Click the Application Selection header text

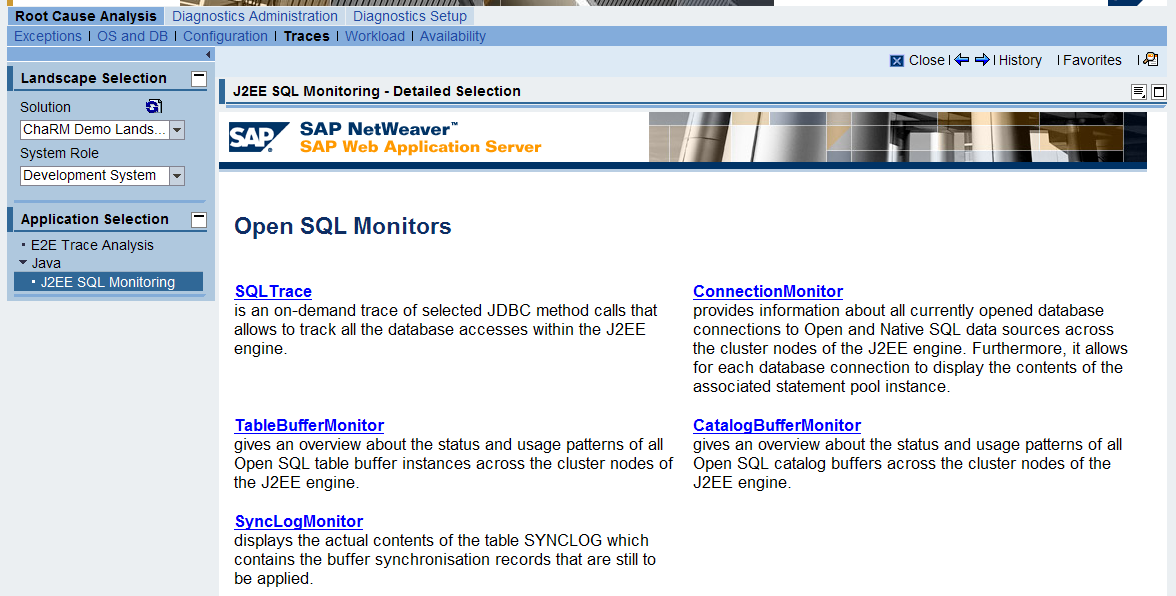(94, 219)
